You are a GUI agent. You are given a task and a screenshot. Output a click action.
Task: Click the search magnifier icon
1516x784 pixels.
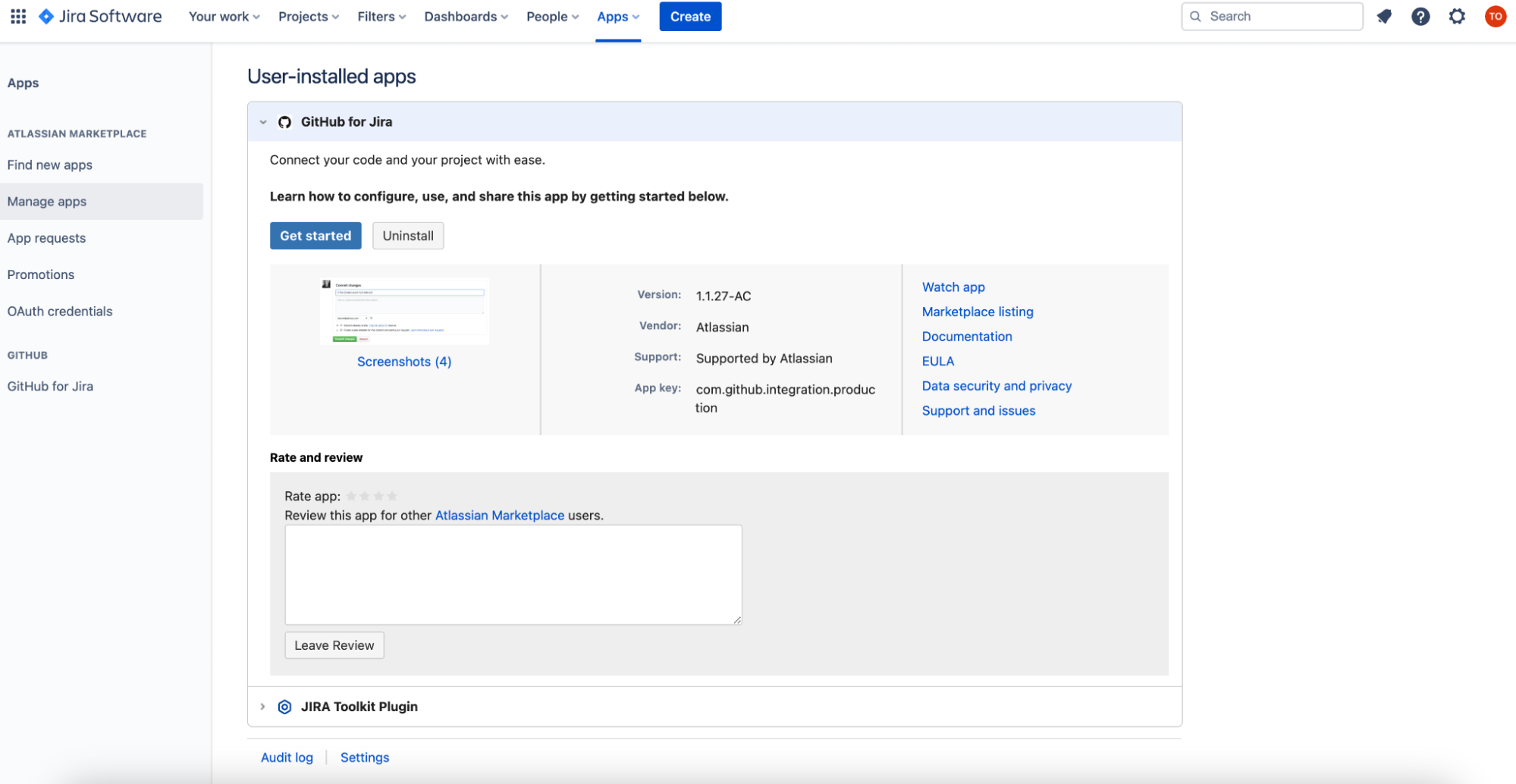pos(1196,16)
